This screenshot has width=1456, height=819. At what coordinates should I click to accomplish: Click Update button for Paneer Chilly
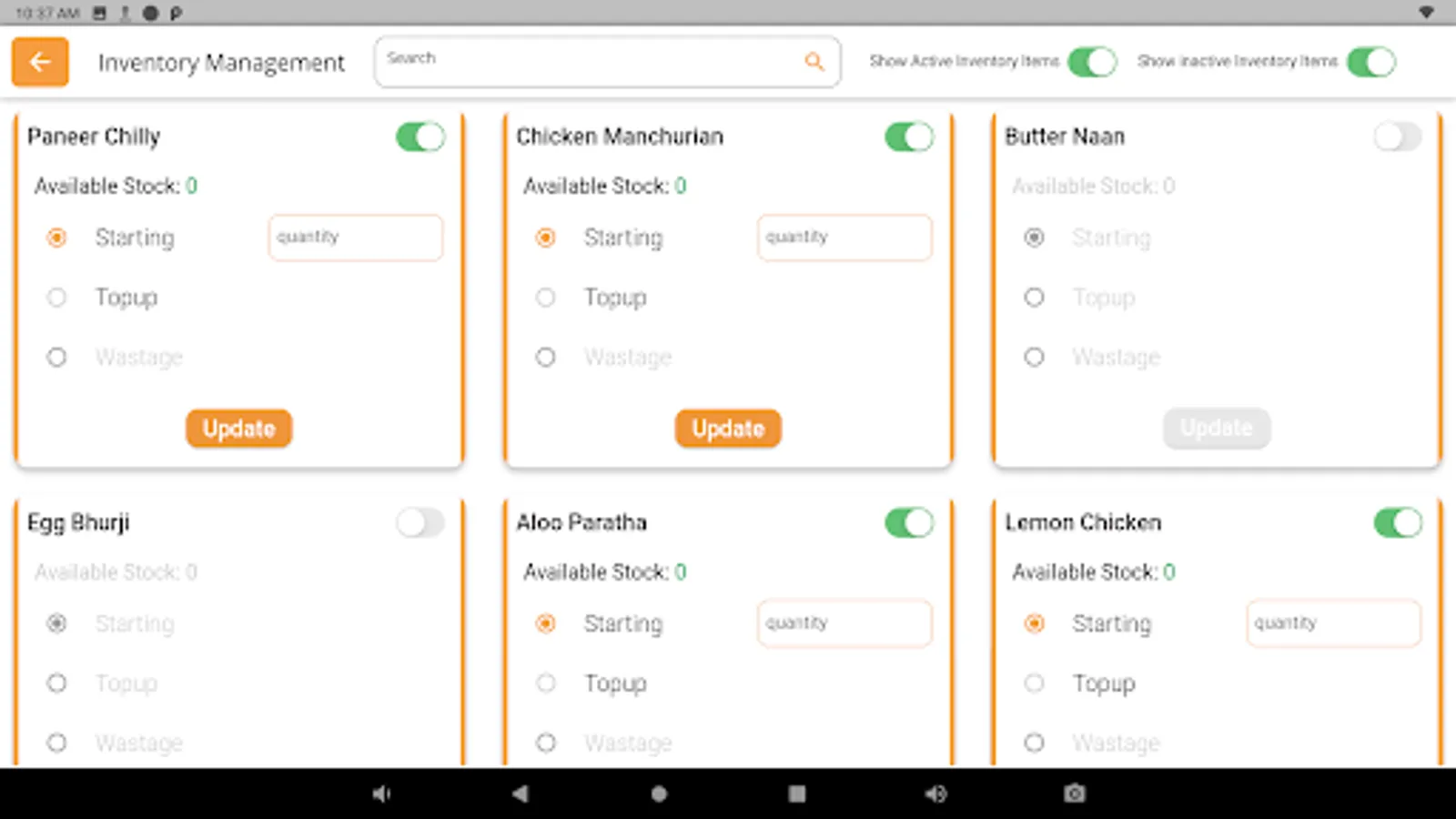239,429
